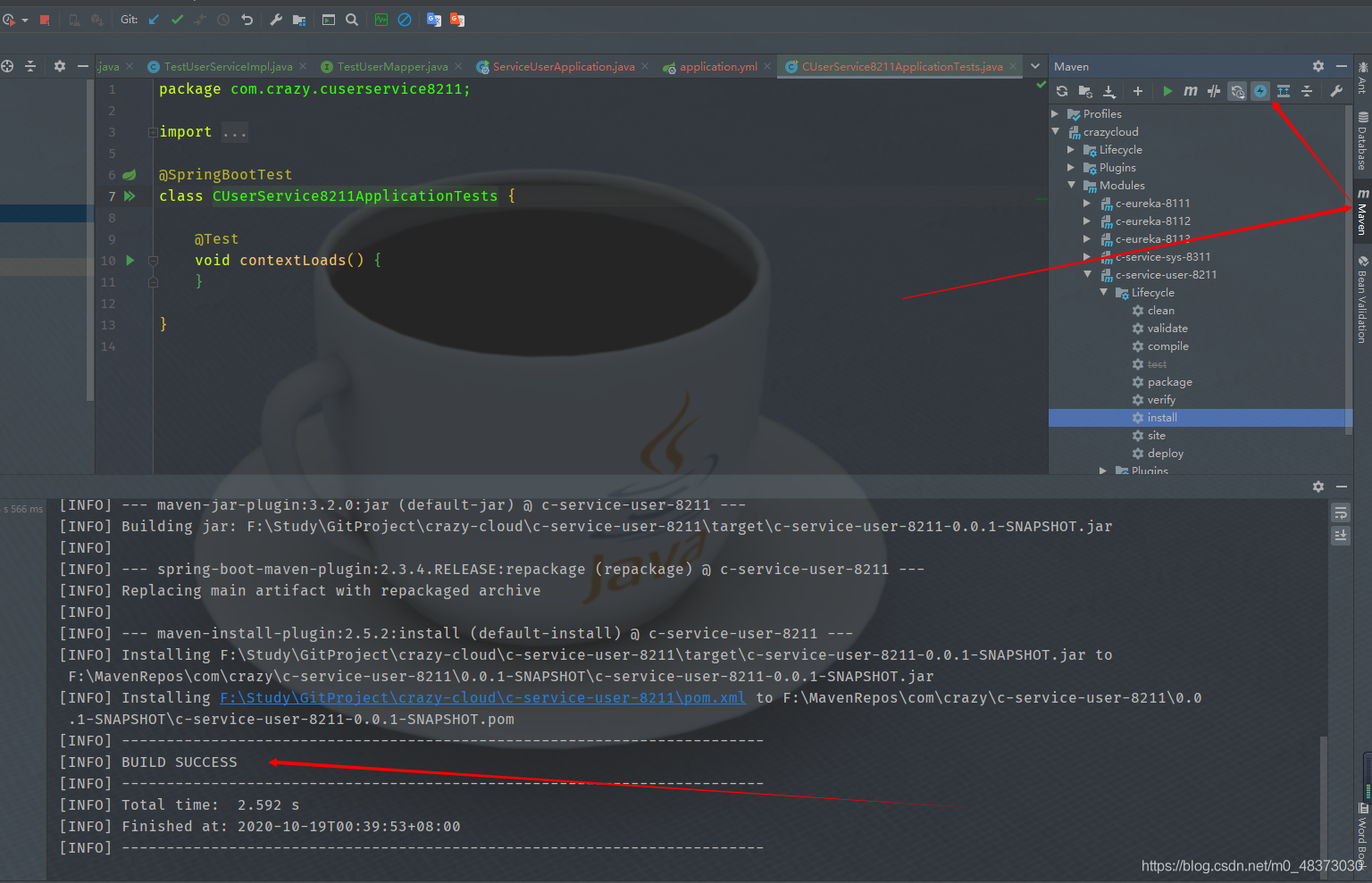Image resolution: width=1372 pixels, height=883 pixels.
Task: Toggle soft-wrap in the console output
Action: coord(1341,512)
